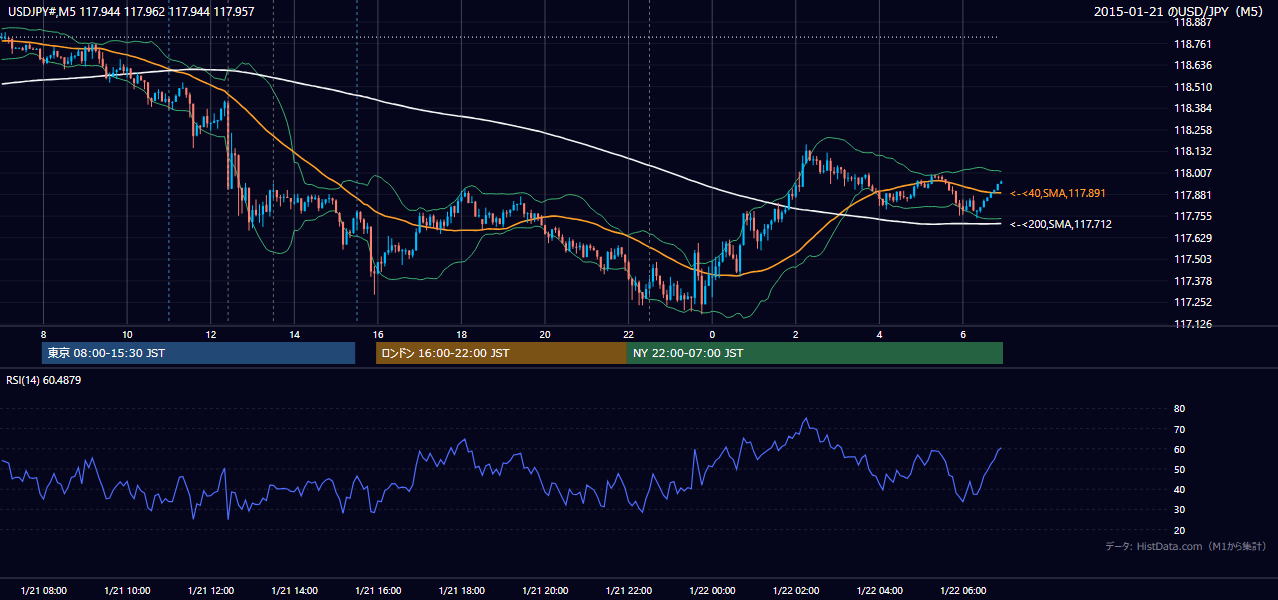Click the RSI 20 level label

coord(1179,531)
